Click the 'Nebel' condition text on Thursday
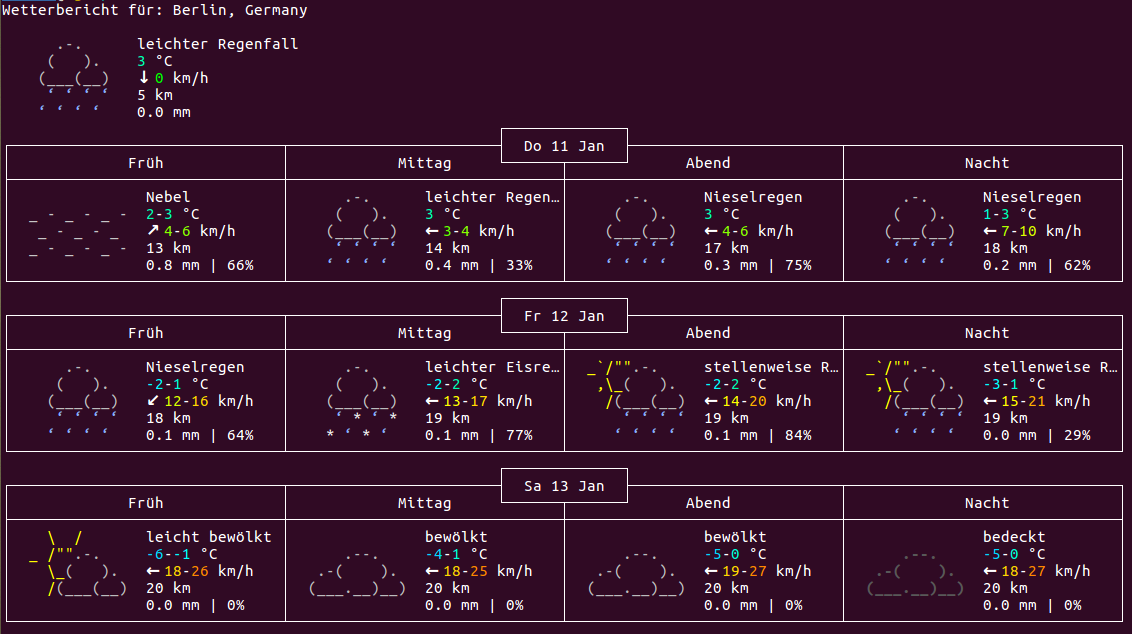The height and width of the screenshot is (634, 1132). coord(167,197)
